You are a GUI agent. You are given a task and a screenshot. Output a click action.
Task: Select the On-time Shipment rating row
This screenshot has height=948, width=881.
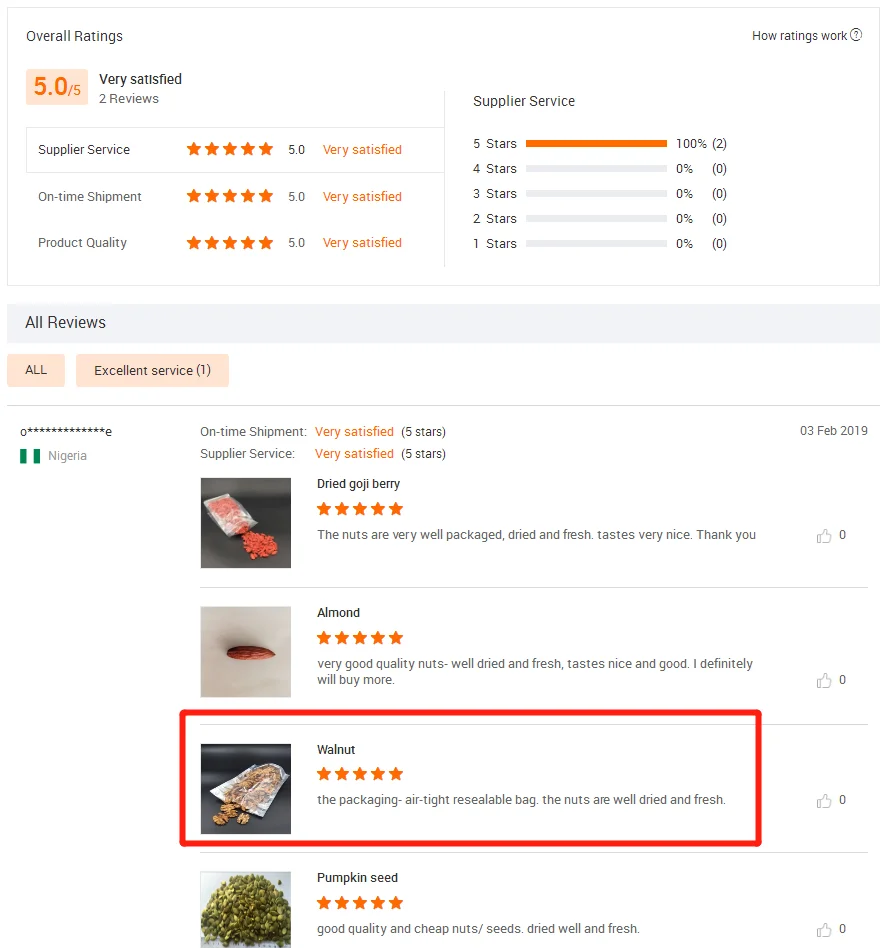235,197
